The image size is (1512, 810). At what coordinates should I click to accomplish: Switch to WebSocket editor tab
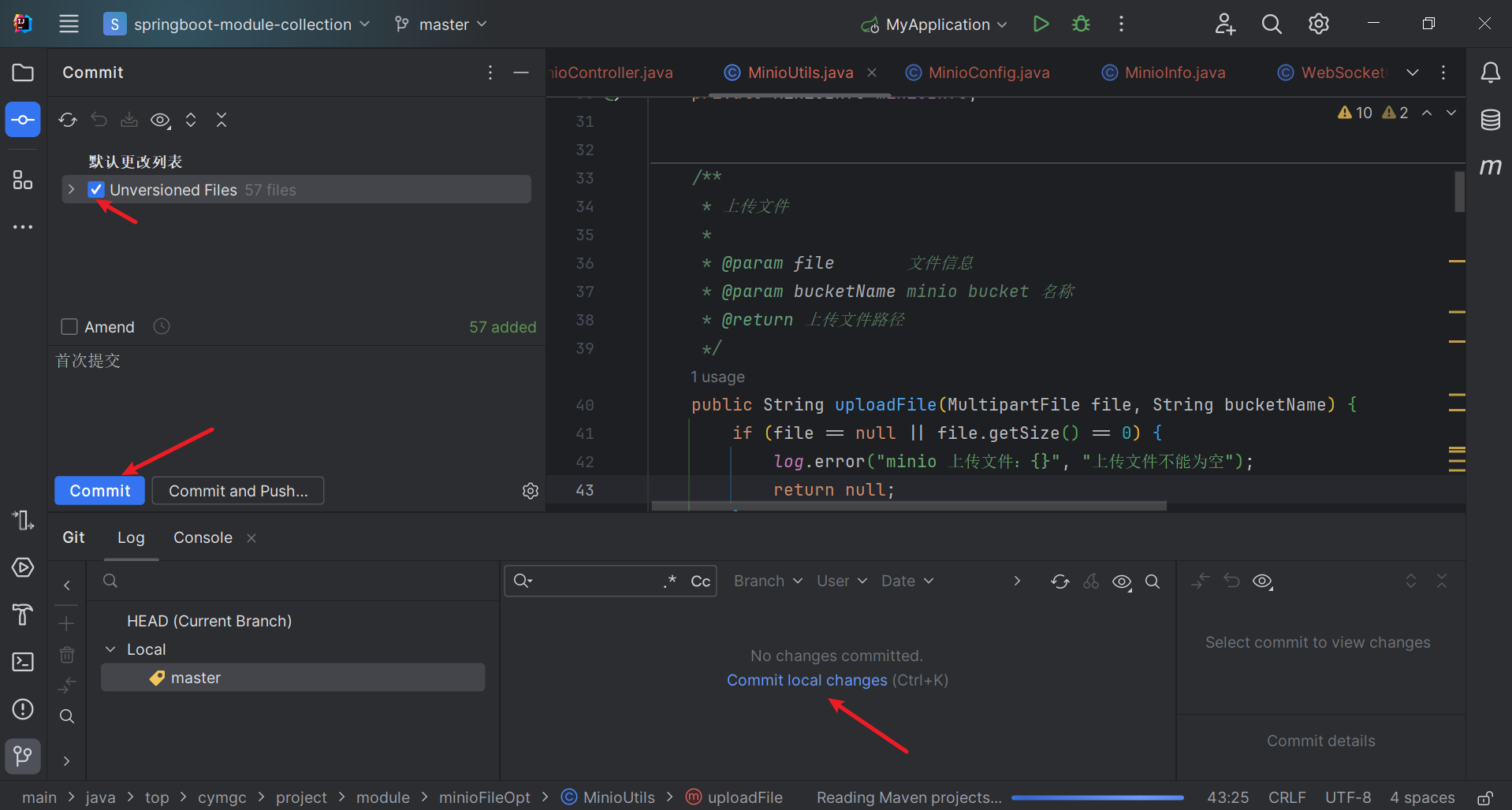pyautogui.click(x=1332, y=72)
